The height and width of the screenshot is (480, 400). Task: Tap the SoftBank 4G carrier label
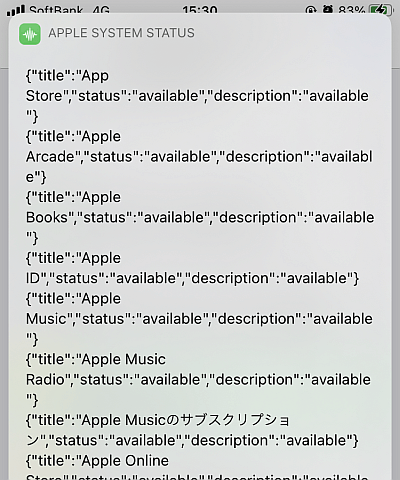tap(69, 10)
